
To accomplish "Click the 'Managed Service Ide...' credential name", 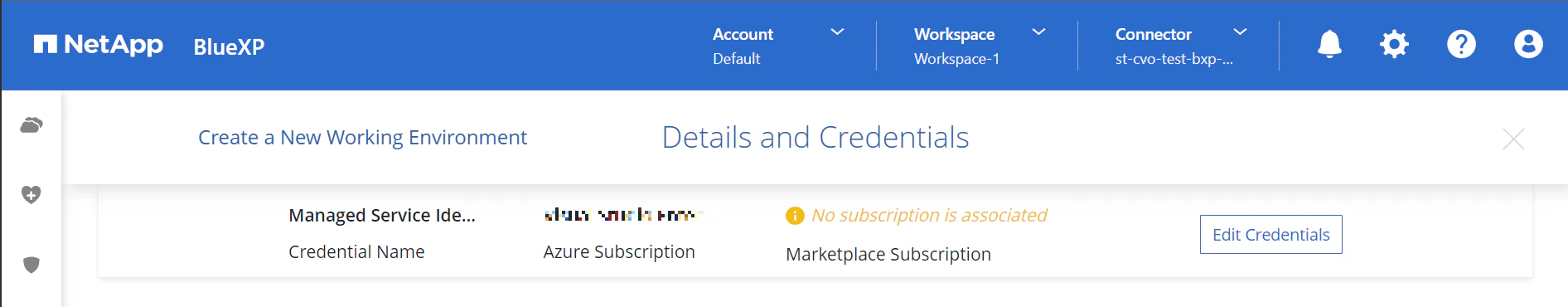I will 382,216.
